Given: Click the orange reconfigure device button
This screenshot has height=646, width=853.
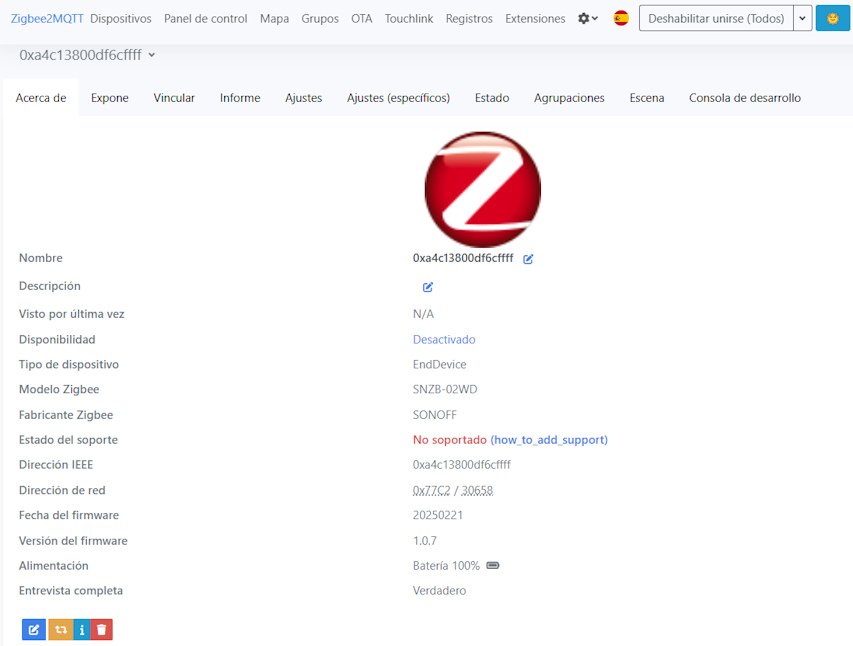Looking at the screenshot, I should [x=60, y=630].
